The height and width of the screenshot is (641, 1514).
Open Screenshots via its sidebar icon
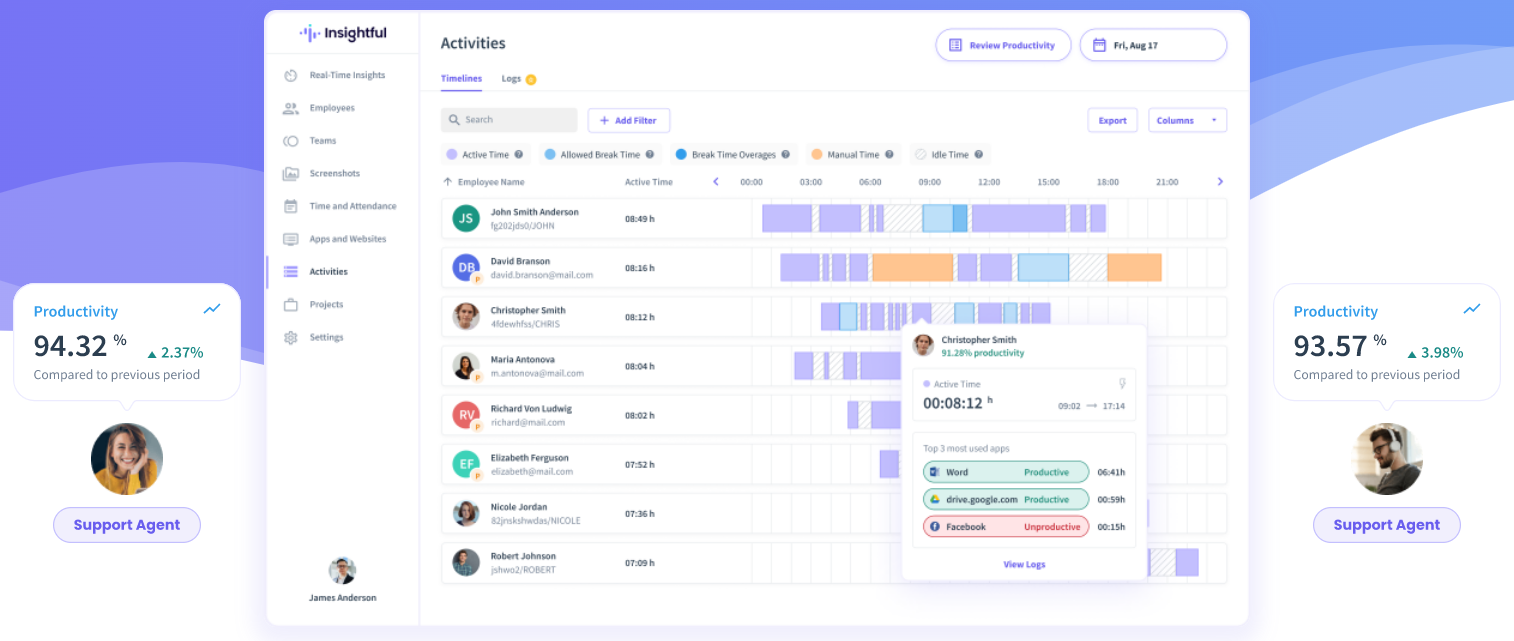(291, 174)
